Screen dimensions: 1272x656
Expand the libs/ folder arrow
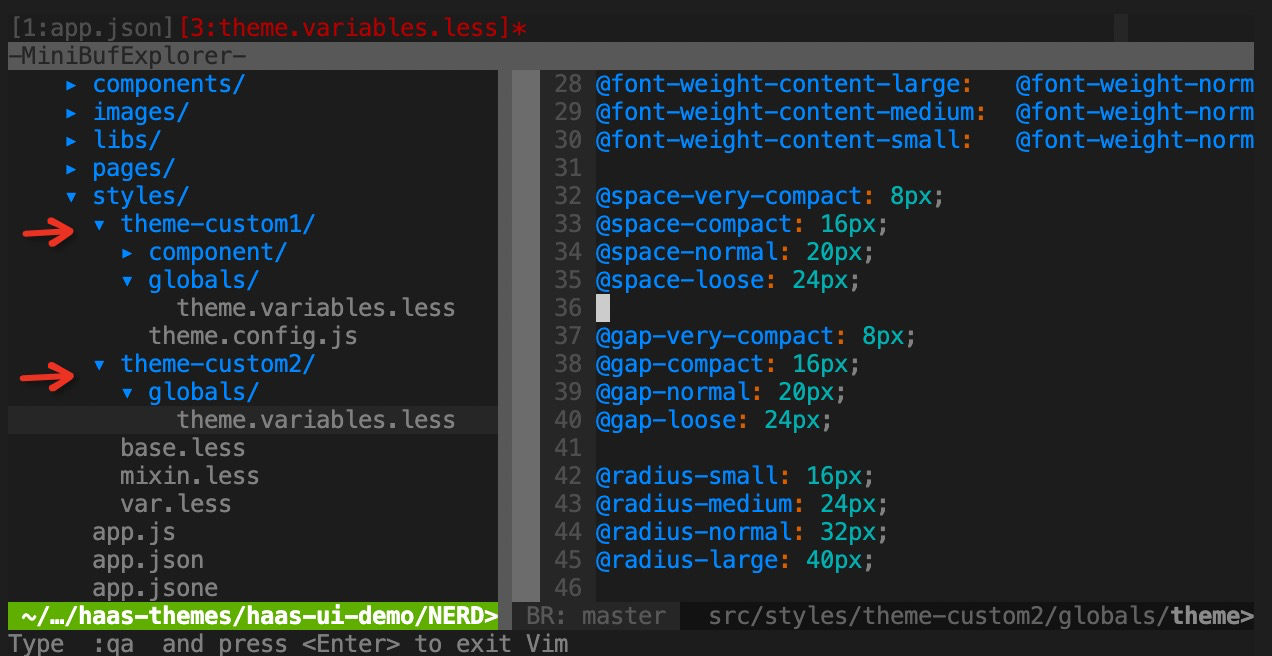point(71,141)
